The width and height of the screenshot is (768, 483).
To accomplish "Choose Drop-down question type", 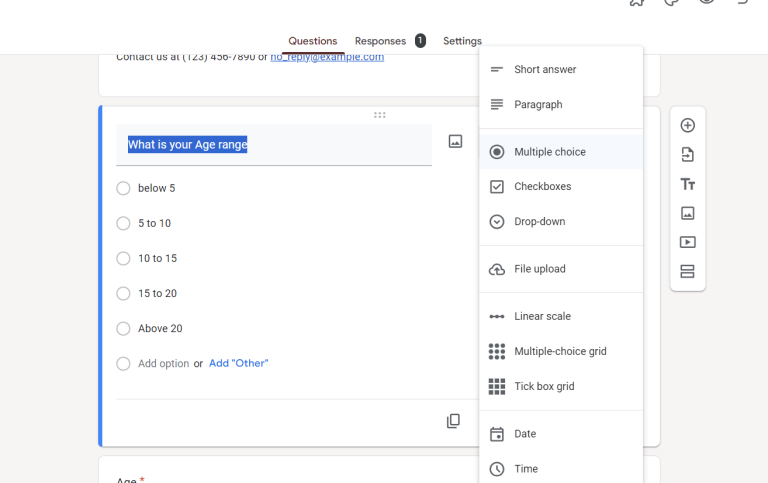I will point(561,221).
